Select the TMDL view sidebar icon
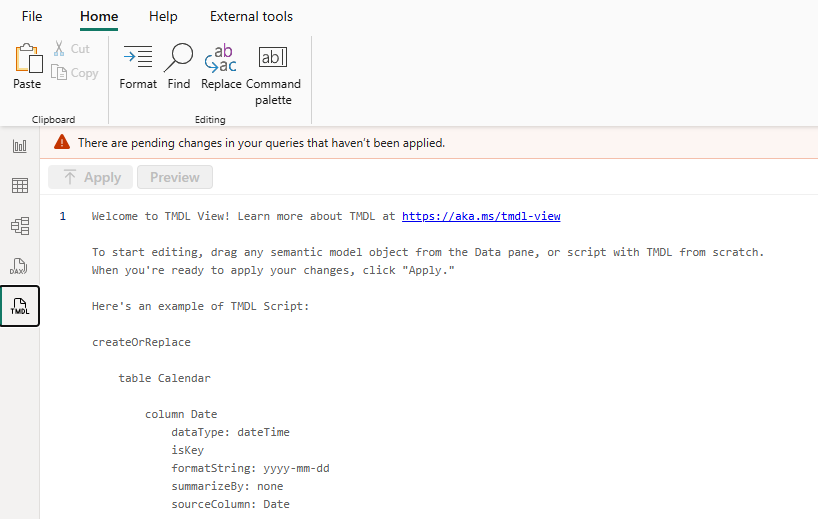Screen dimensions: 818x519 coord(20,306)
